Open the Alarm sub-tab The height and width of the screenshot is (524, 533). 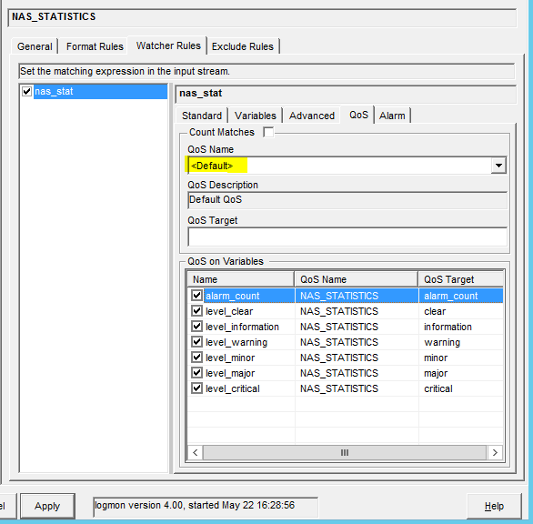point(392,116)
